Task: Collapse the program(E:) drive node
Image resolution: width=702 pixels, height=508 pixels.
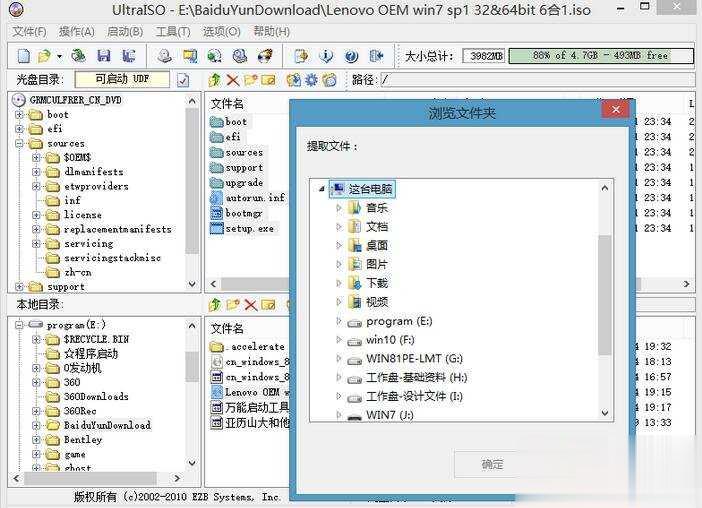Action: click(19, 325)
